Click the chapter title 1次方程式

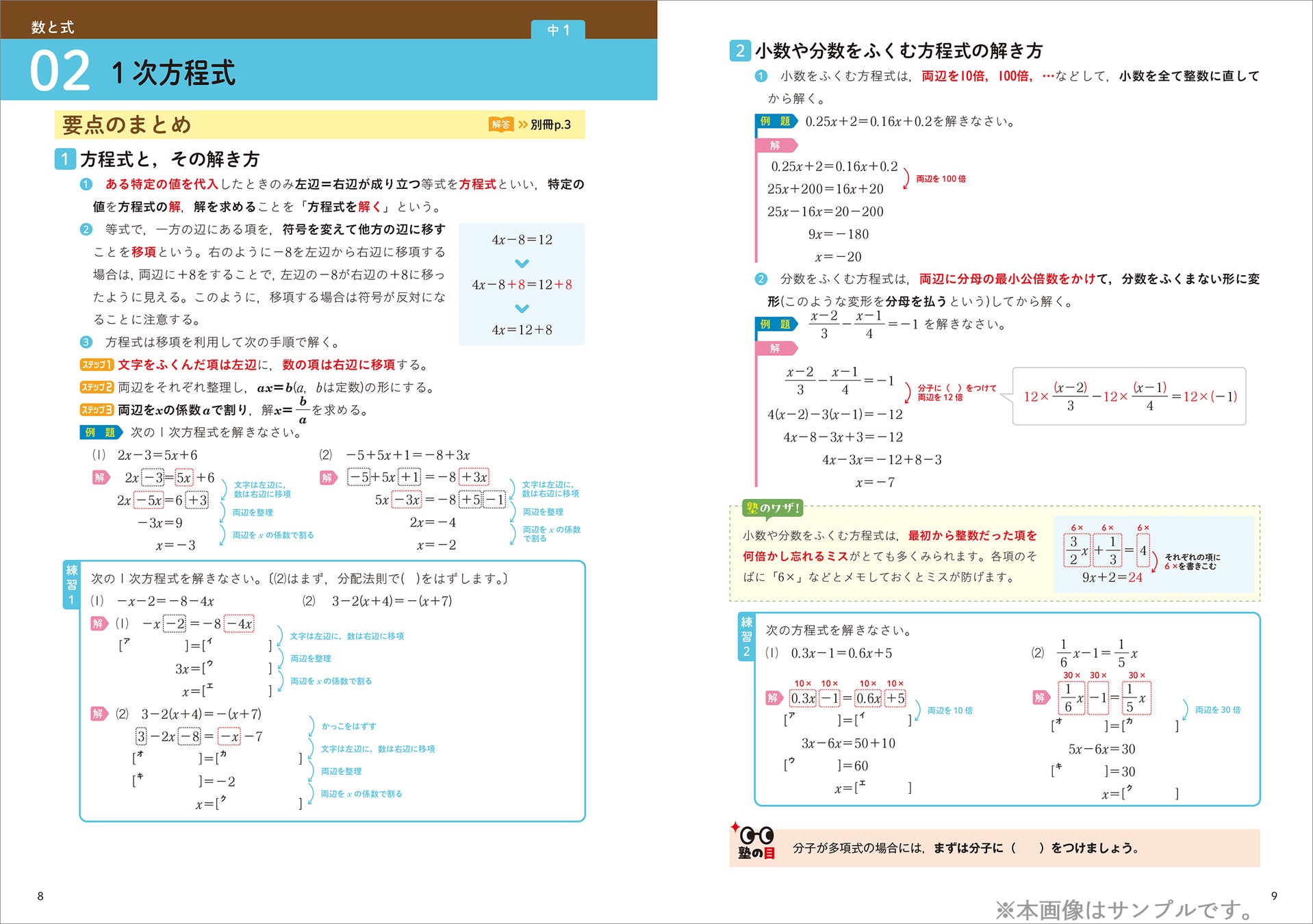(x=173, y=73)
